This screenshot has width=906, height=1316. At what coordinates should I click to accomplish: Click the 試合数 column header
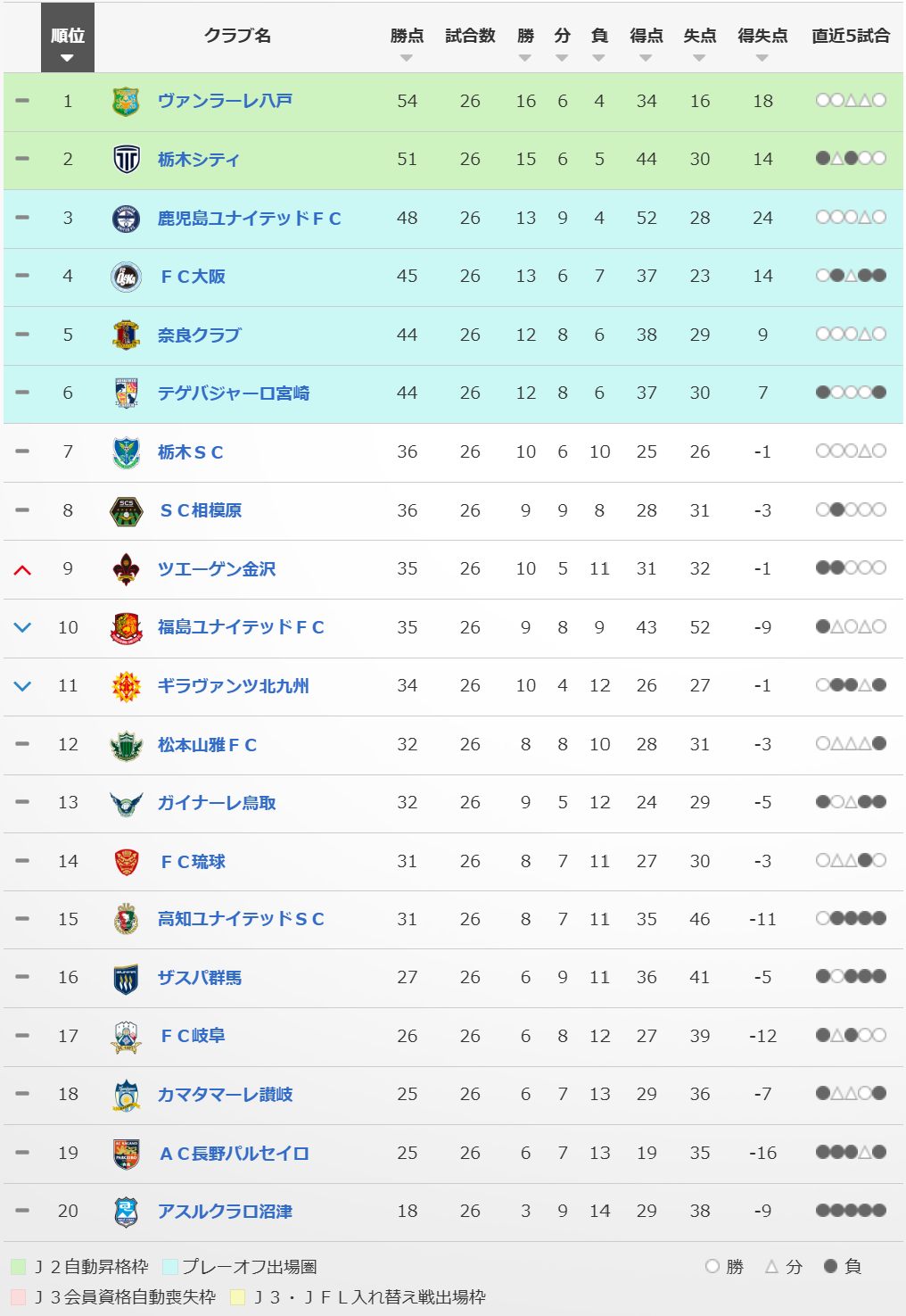[470, 36]
